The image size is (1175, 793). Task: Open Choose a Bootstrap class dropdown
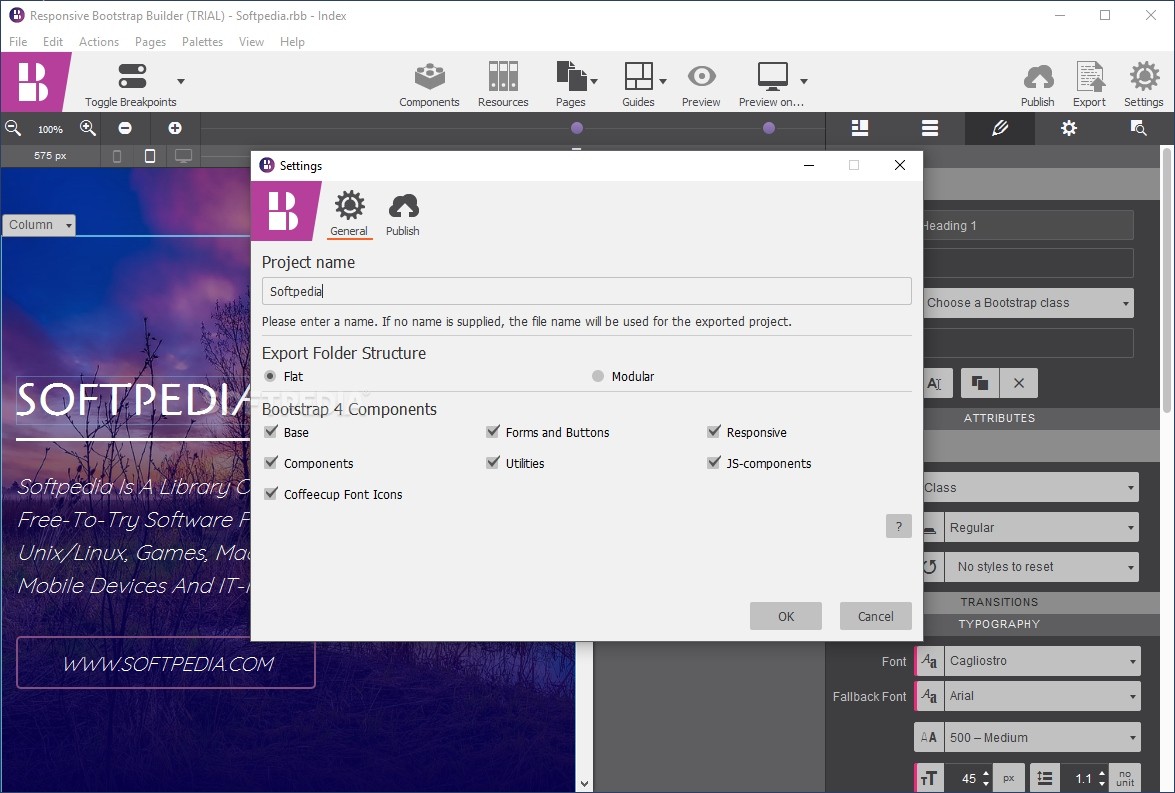tap(1028, 303)
